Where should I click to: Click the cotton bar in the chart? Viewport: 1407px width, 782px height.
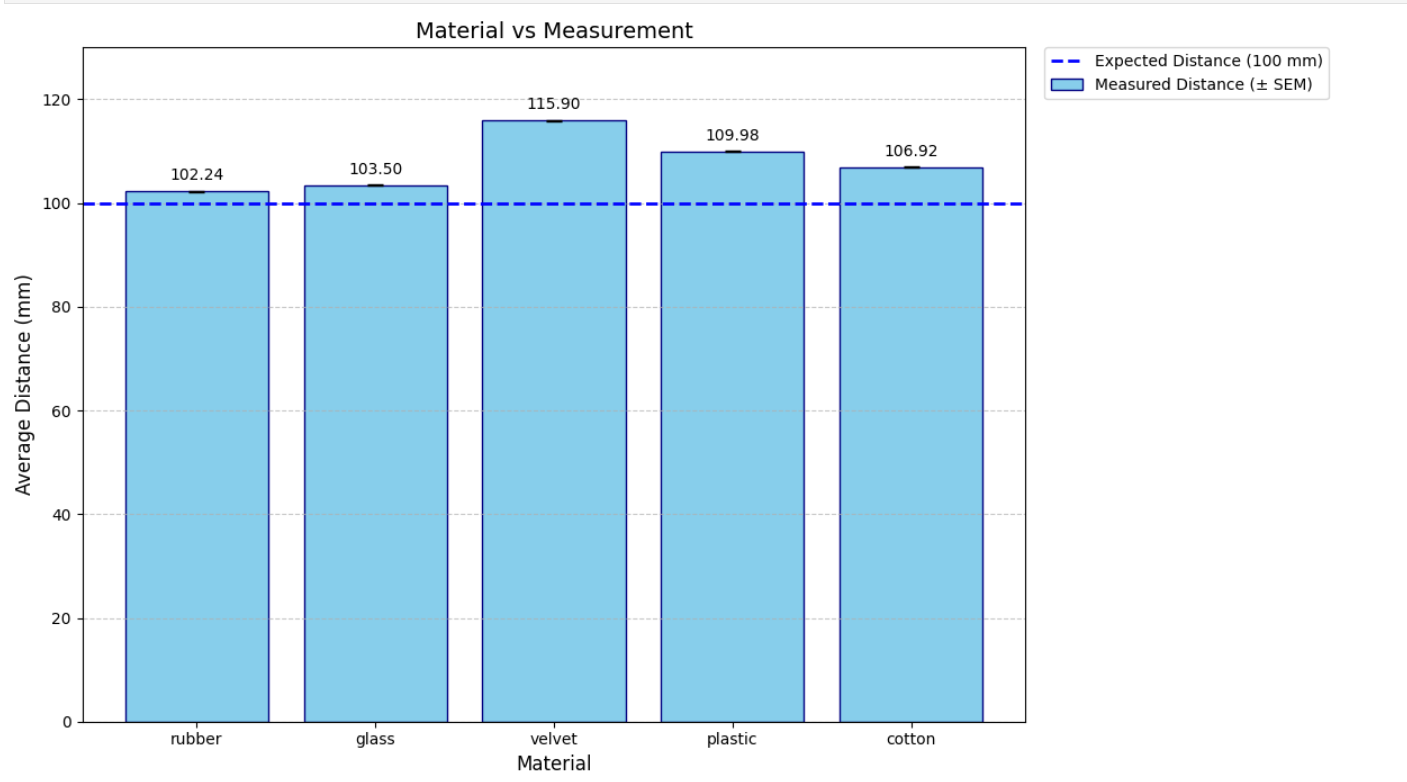(x=910, y=445)
